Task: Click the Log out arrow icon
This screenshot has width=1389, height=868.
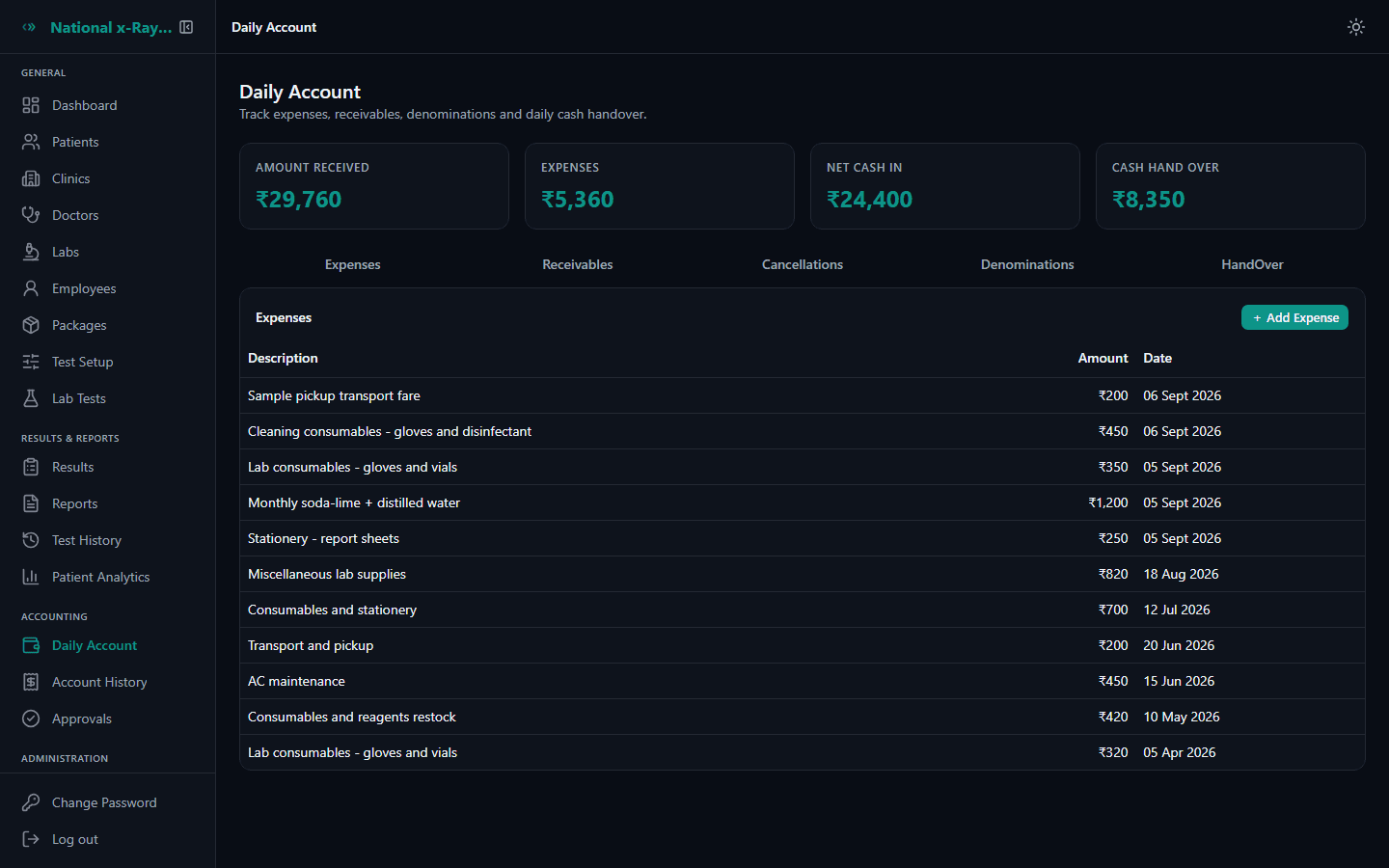Action: coord(31,839)
